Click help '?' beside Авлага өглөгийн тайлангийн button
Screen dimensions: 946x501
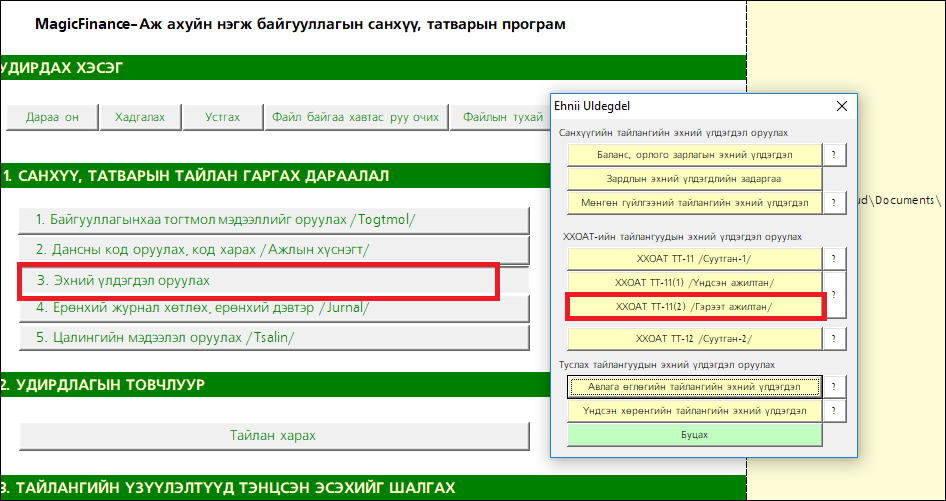click(x=834, y=386)
